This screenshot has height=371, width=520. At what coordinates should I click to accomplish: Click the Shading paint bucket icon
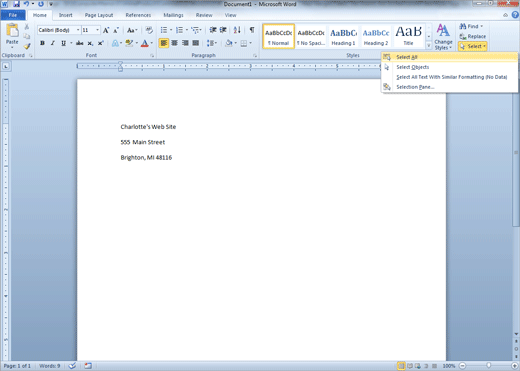pos(229,43)
